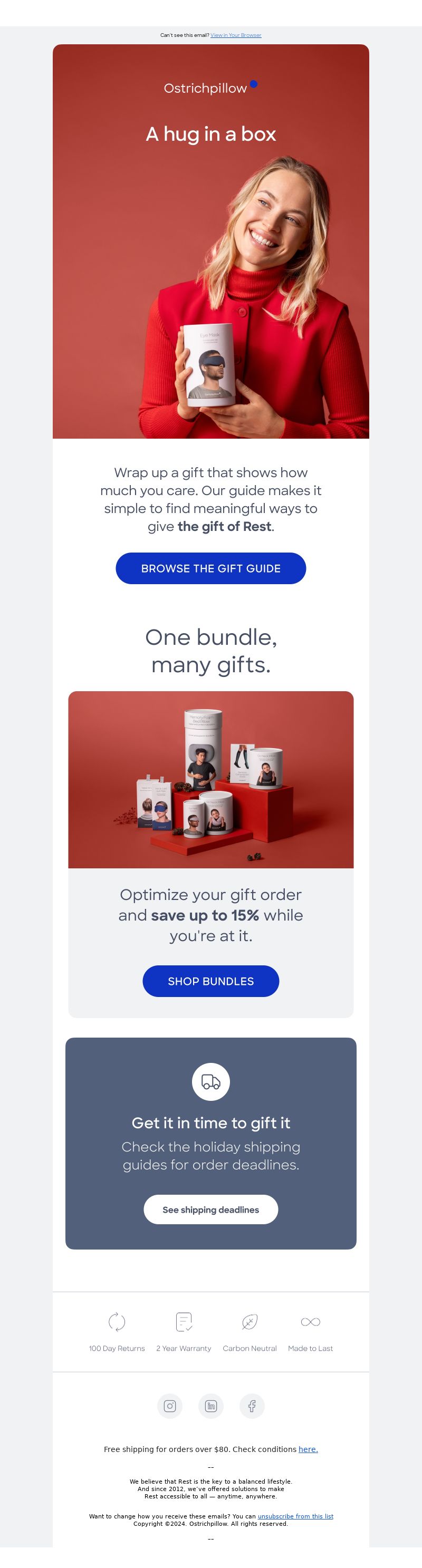Click the Made to Last infinity icon
Screen dimensions: 422x1568
pos(311,1321)
